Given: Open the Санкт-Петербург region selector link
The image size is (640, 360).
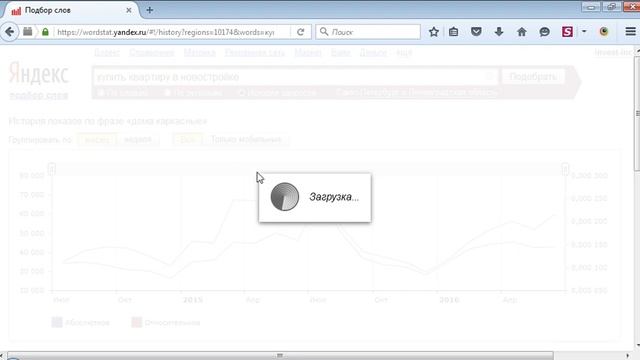Looking at the screenshot, I should [416, 93].
